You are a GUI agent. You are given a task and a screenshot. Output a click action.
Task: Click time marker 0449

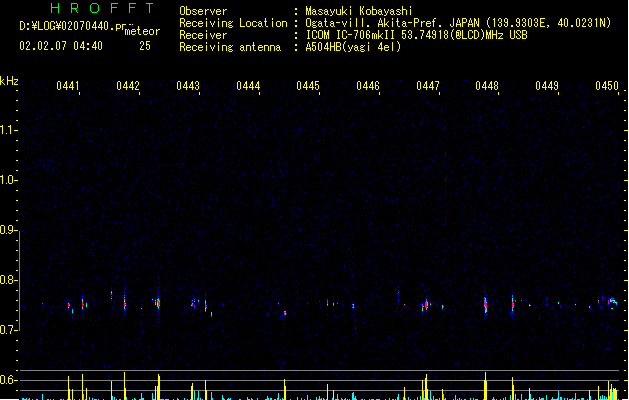pyautogui.click(x=547, y=86)
